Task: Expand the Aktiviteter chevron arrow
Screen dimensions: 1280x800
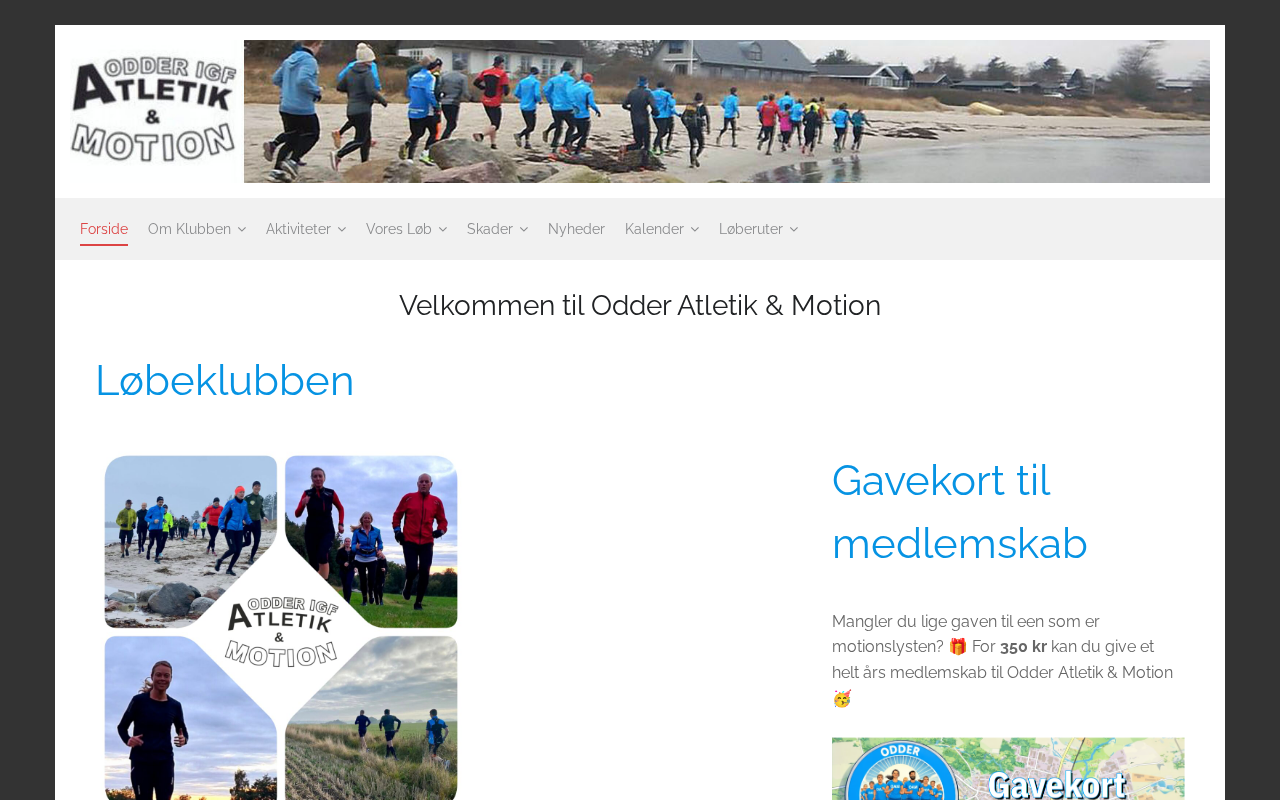Action: click(341, 230)
